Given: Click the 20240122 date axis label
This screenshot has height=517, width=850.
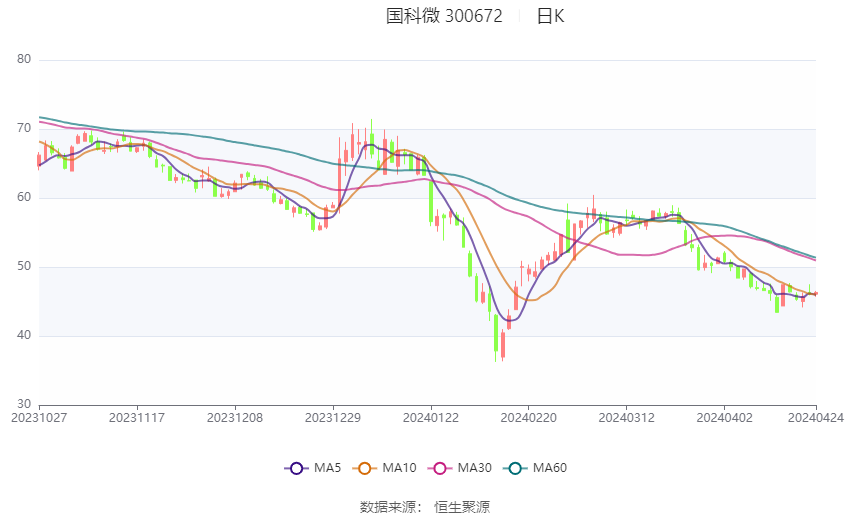Looking at the screenshot, I should 431,418.
